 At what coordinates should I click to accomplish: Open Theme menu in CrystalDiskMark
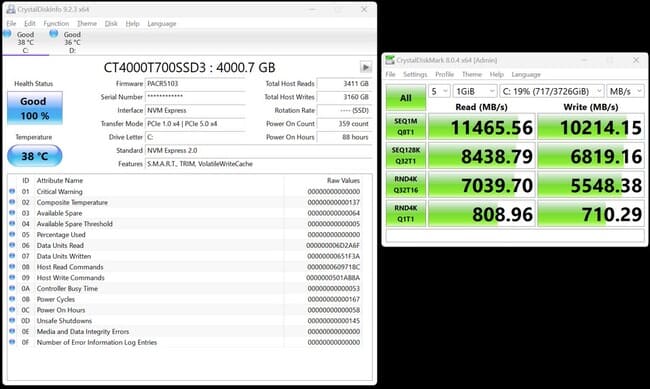pyautogui.click(x=472, y=74)
